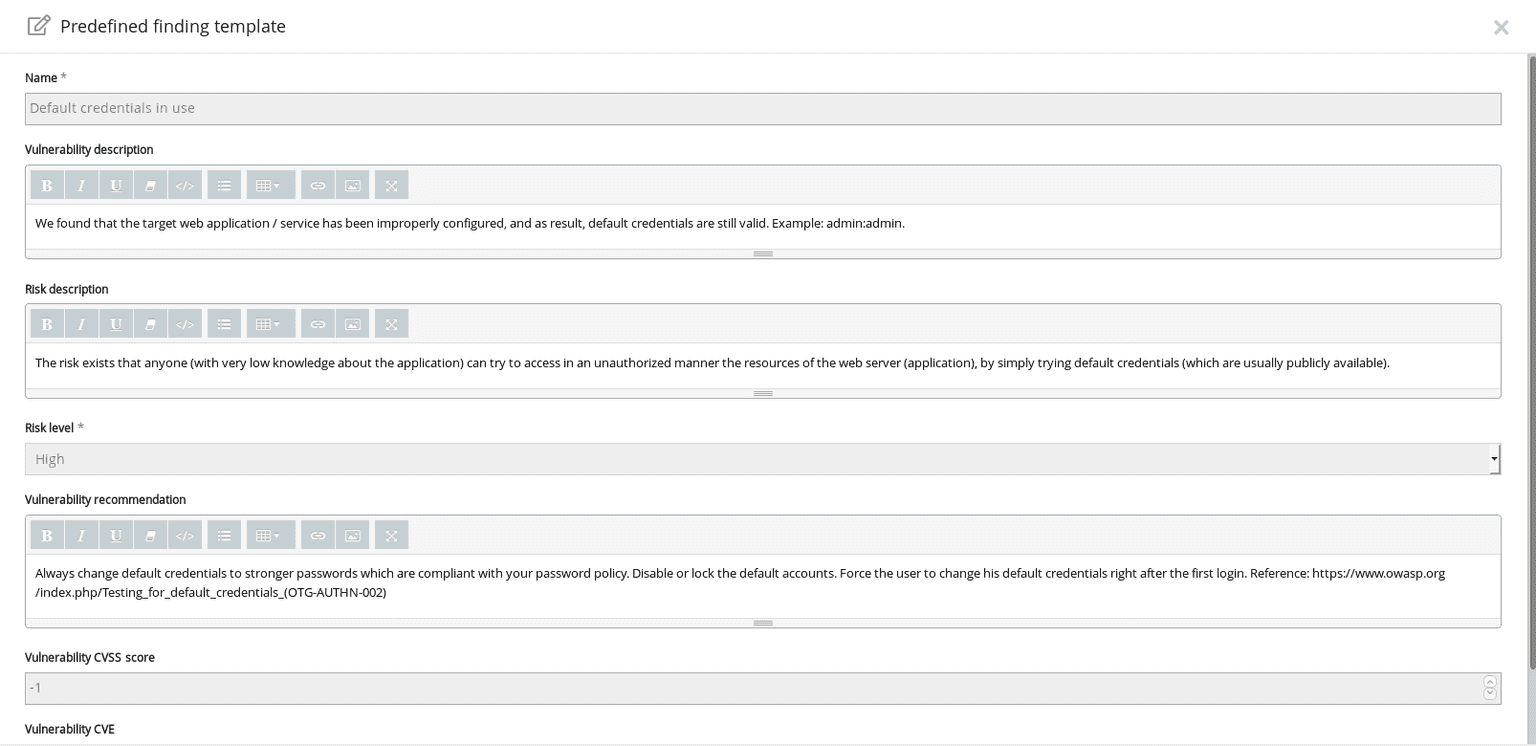Open the code view icon in Risk description toolbar
Screen dimensions: 1536x746
coord(185,323)
